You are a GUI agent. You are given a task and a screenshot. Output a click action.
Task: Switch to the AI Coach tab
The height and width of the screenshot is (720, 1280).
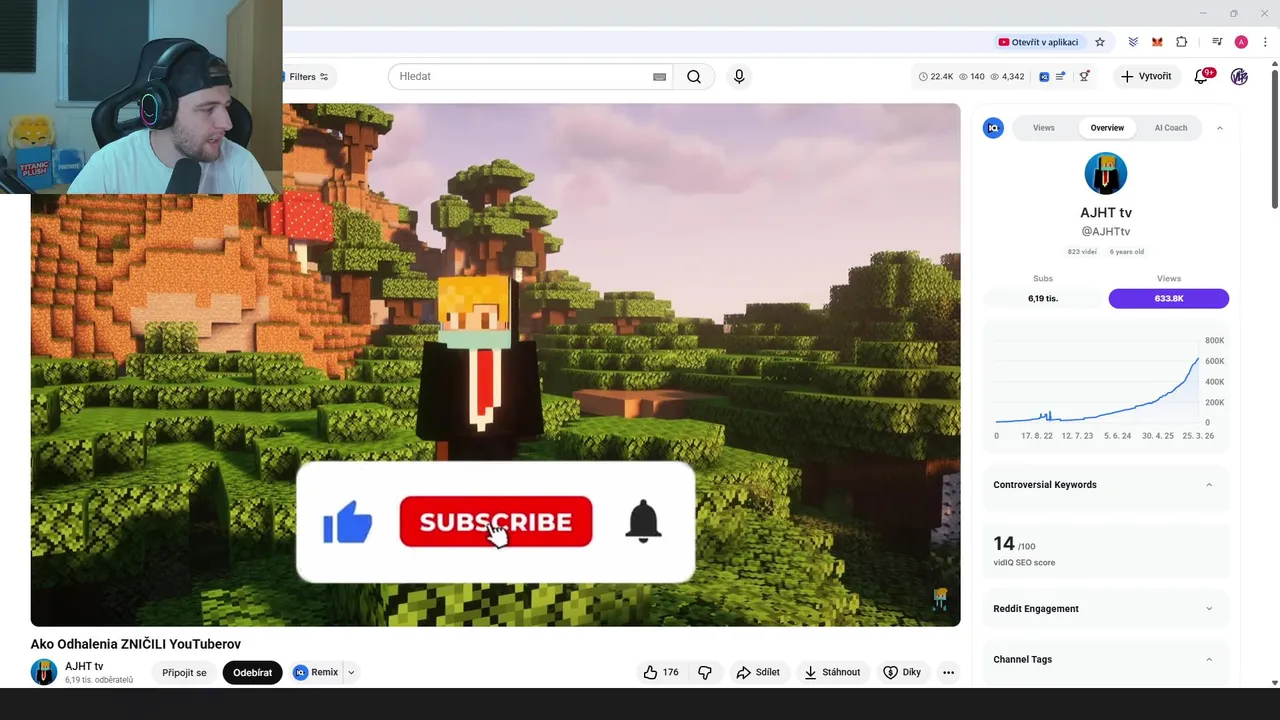click(x=1171, y=128)
